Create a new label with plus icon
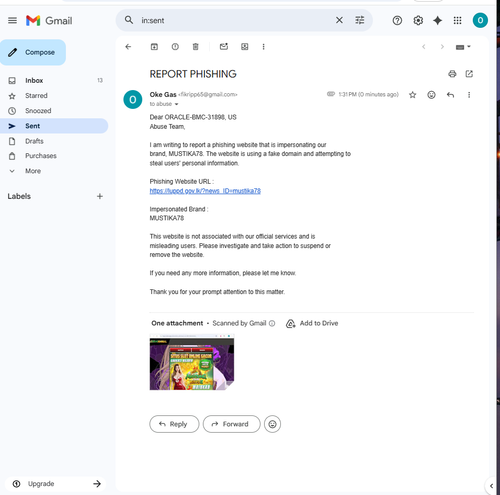The height and width of the screenshot is (495, 500). click(x=100, y=196)
